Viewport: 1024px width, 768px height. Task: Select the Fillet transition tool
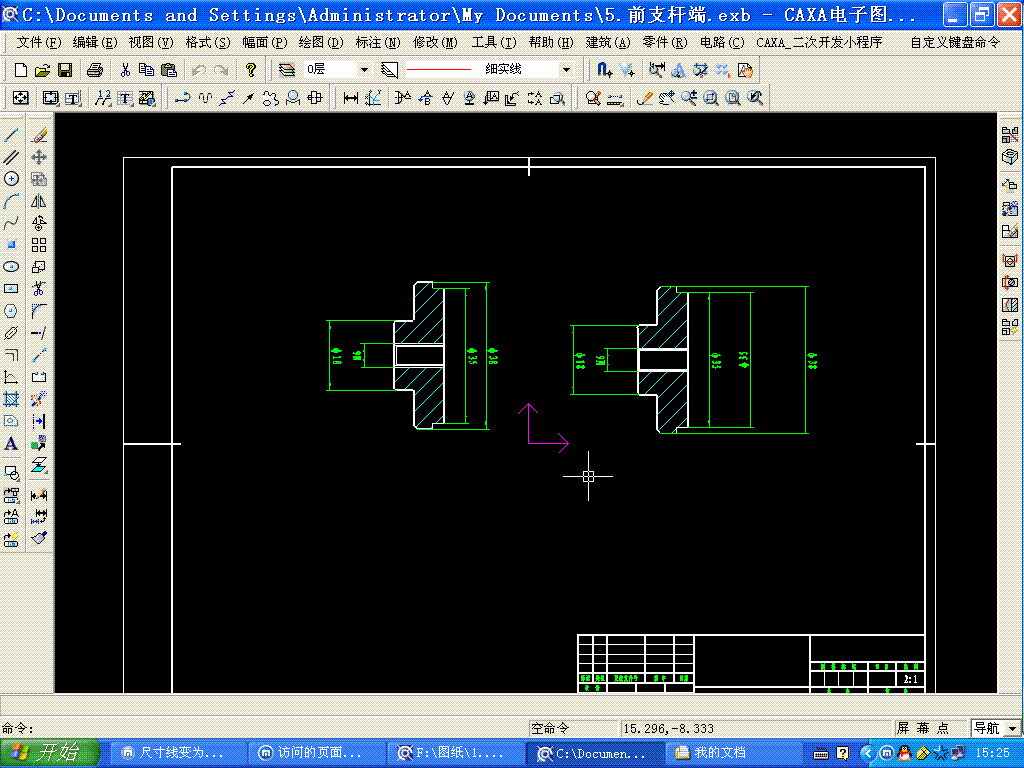(x=39, y=311)
